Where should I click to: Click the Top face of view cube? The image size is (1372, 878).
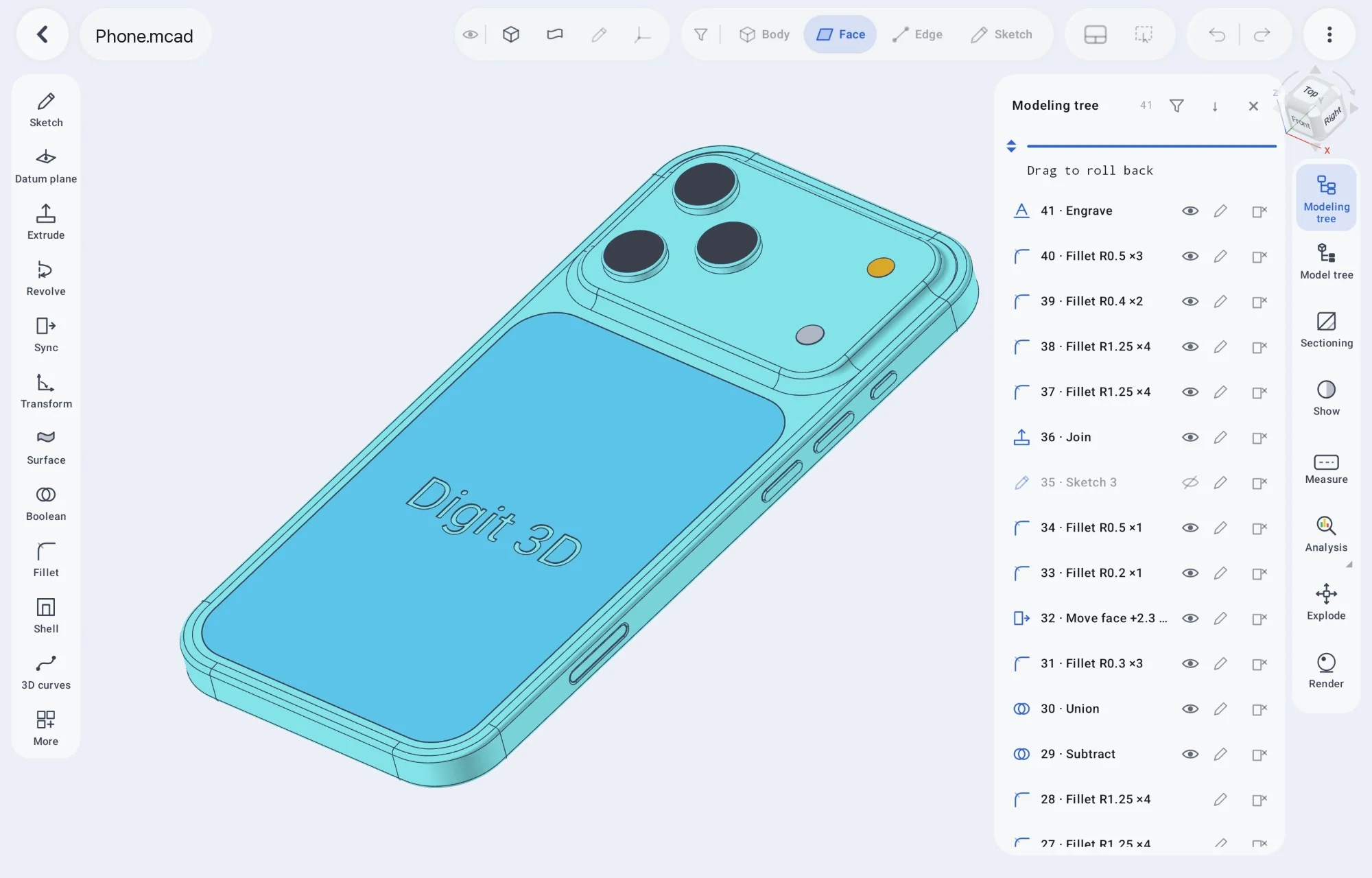(1310, 91)
